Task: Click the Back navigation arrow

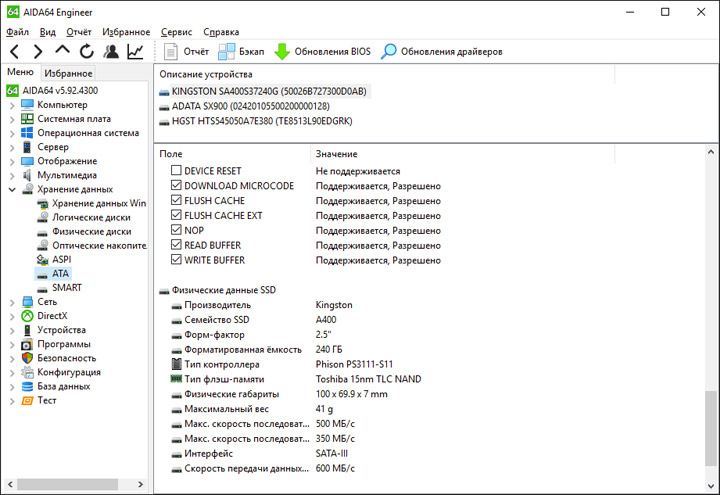Action: click(x=15, y=51)
